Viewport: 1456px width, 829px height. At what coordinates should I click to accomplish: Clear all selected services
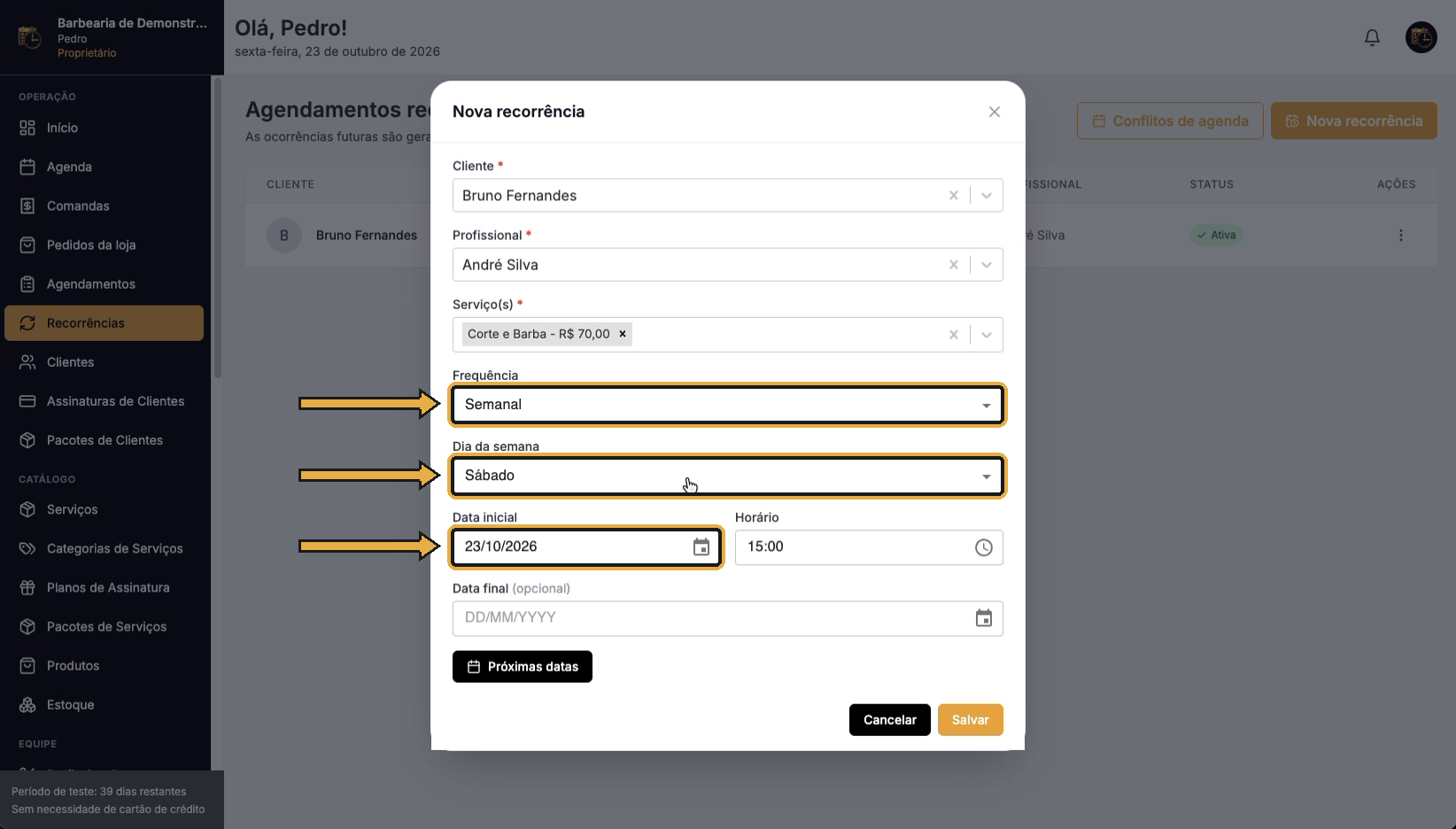point(954,335)
